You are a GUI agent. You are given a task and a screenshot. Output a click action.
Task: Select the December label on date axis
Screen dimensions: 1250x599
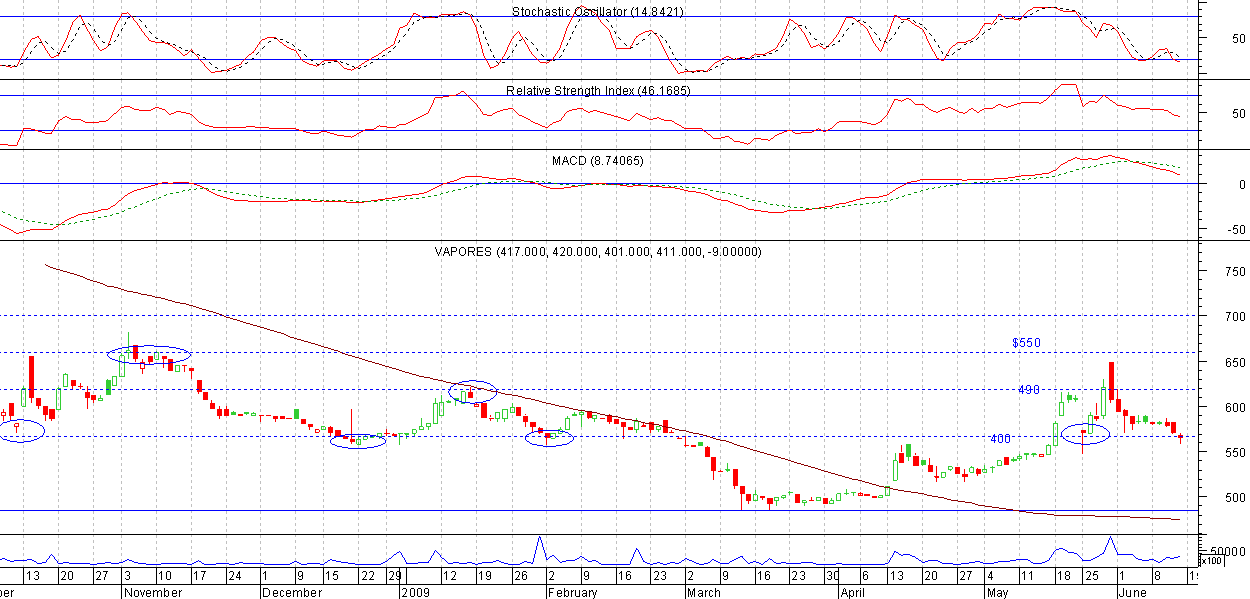pos(290,592)
